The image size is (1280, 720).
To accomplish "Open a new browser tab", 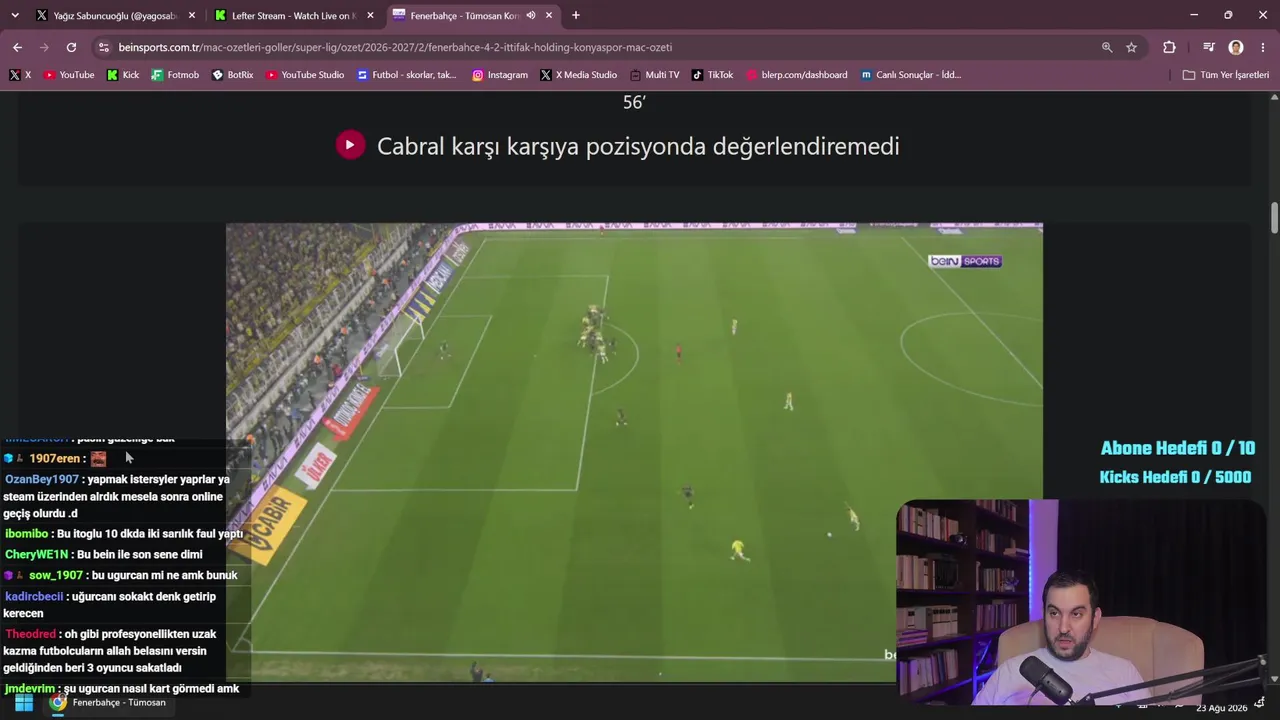I will tap(576, 16).
